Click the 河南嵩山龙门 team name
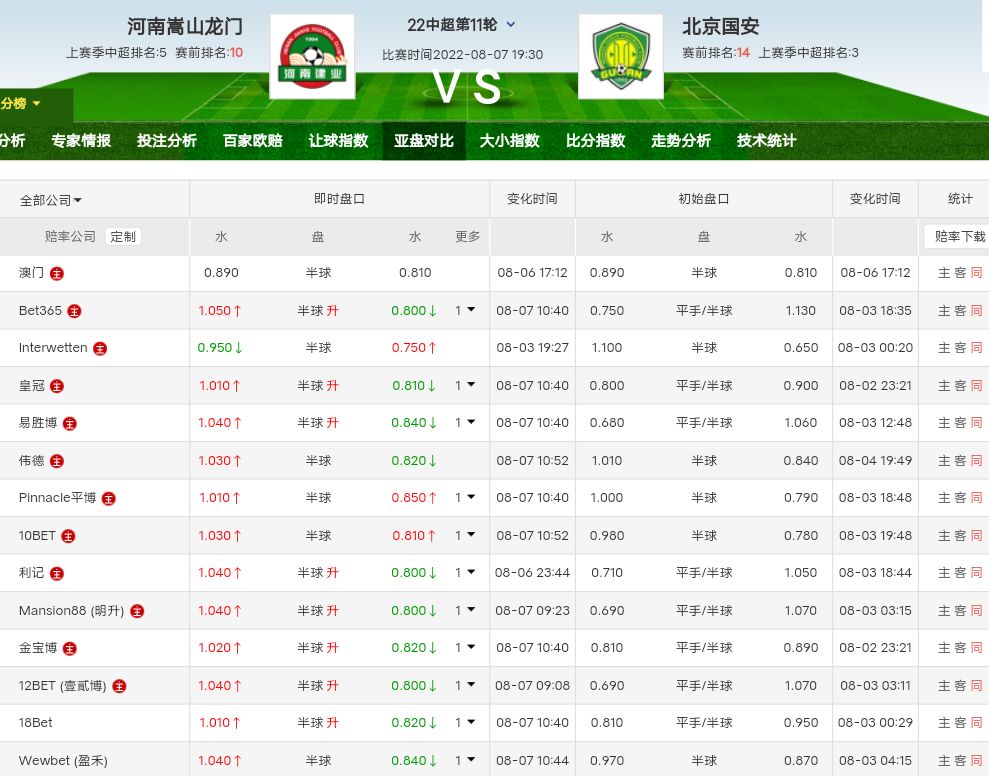 (185, 27)
